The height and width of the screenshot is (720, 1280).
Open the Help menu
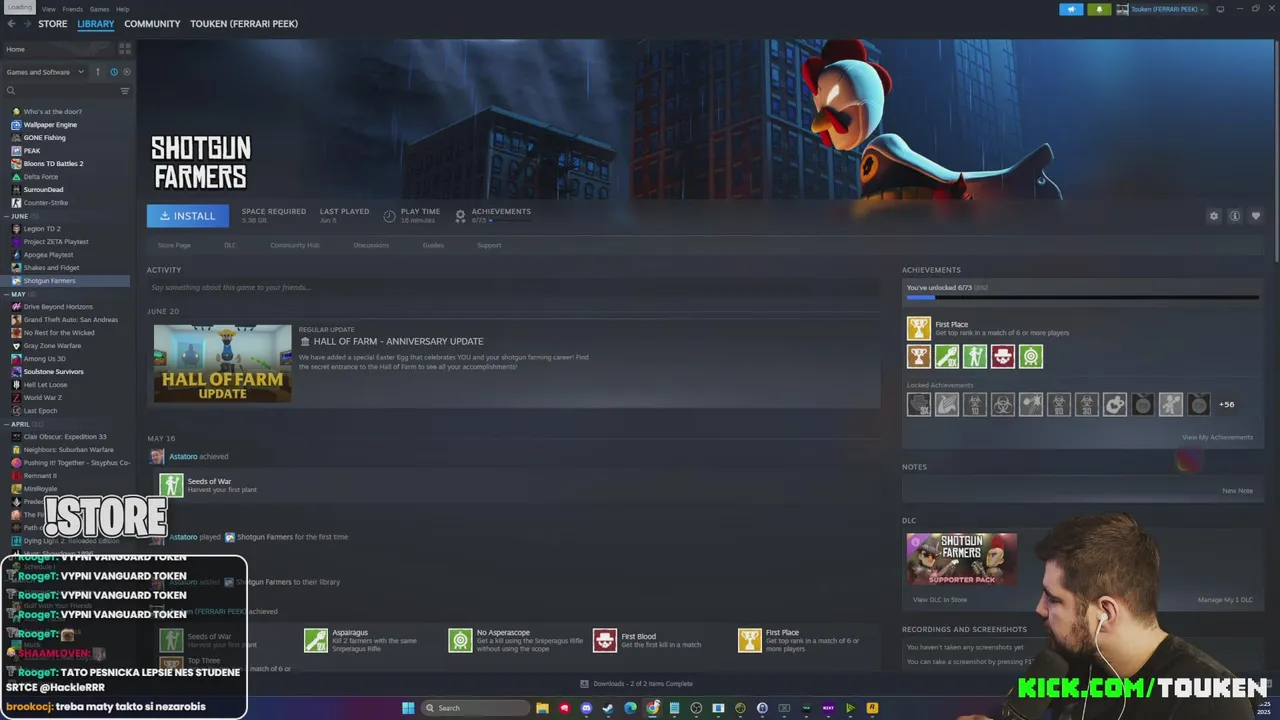pos(122,9)
